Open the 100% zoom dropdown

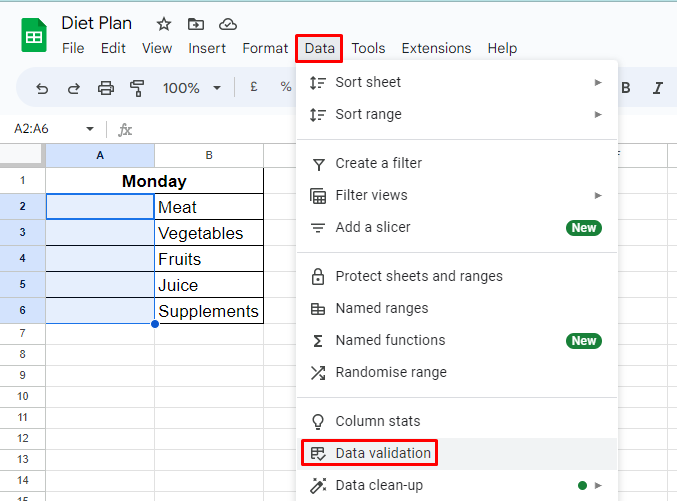(x=191, y=88)
